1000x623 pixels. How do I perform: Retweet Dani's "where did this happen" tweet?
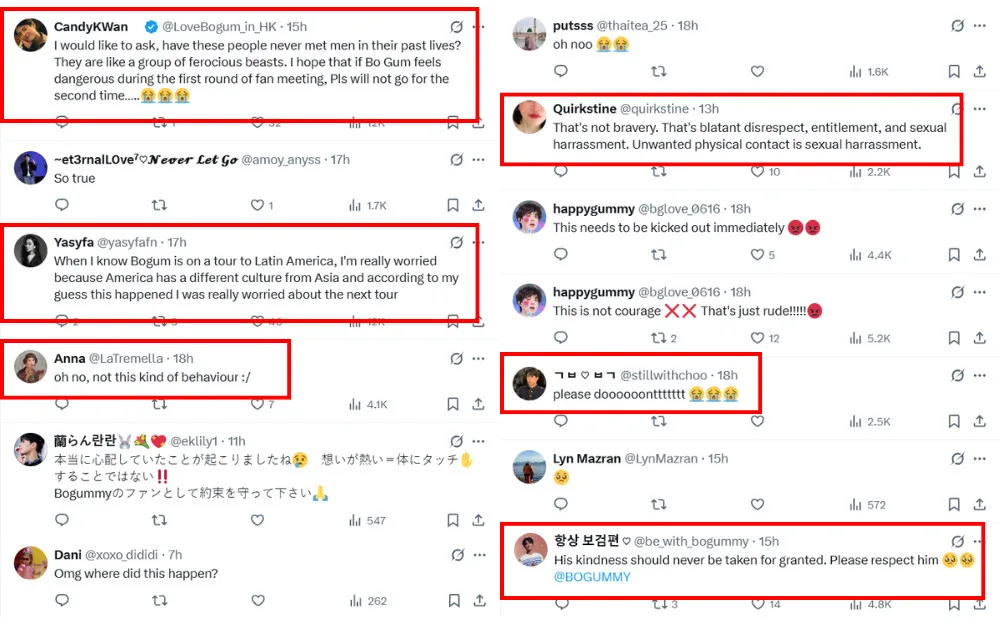[x=159, y=600]
